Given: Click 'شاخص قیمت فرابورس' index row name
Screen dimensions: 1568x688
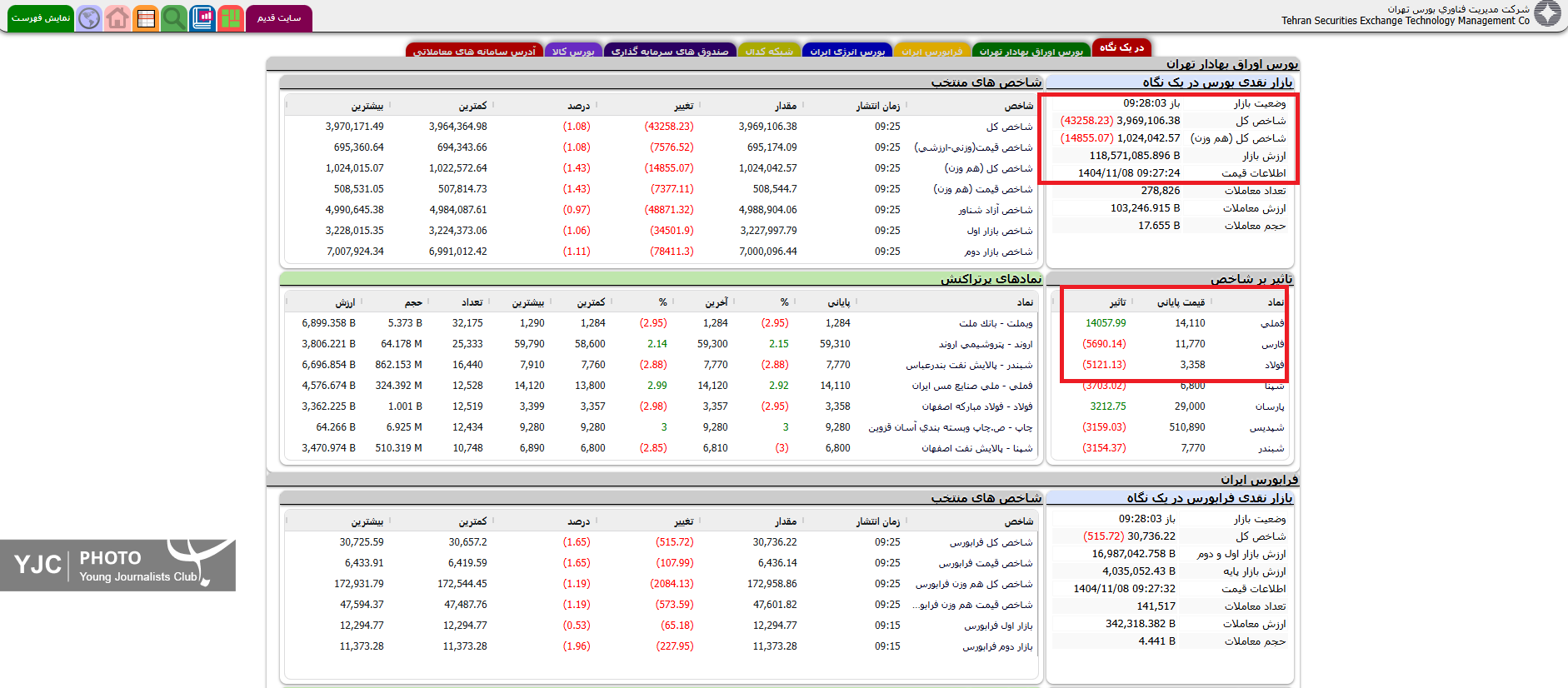Looking at the screenshot, I should coord(986,563).
